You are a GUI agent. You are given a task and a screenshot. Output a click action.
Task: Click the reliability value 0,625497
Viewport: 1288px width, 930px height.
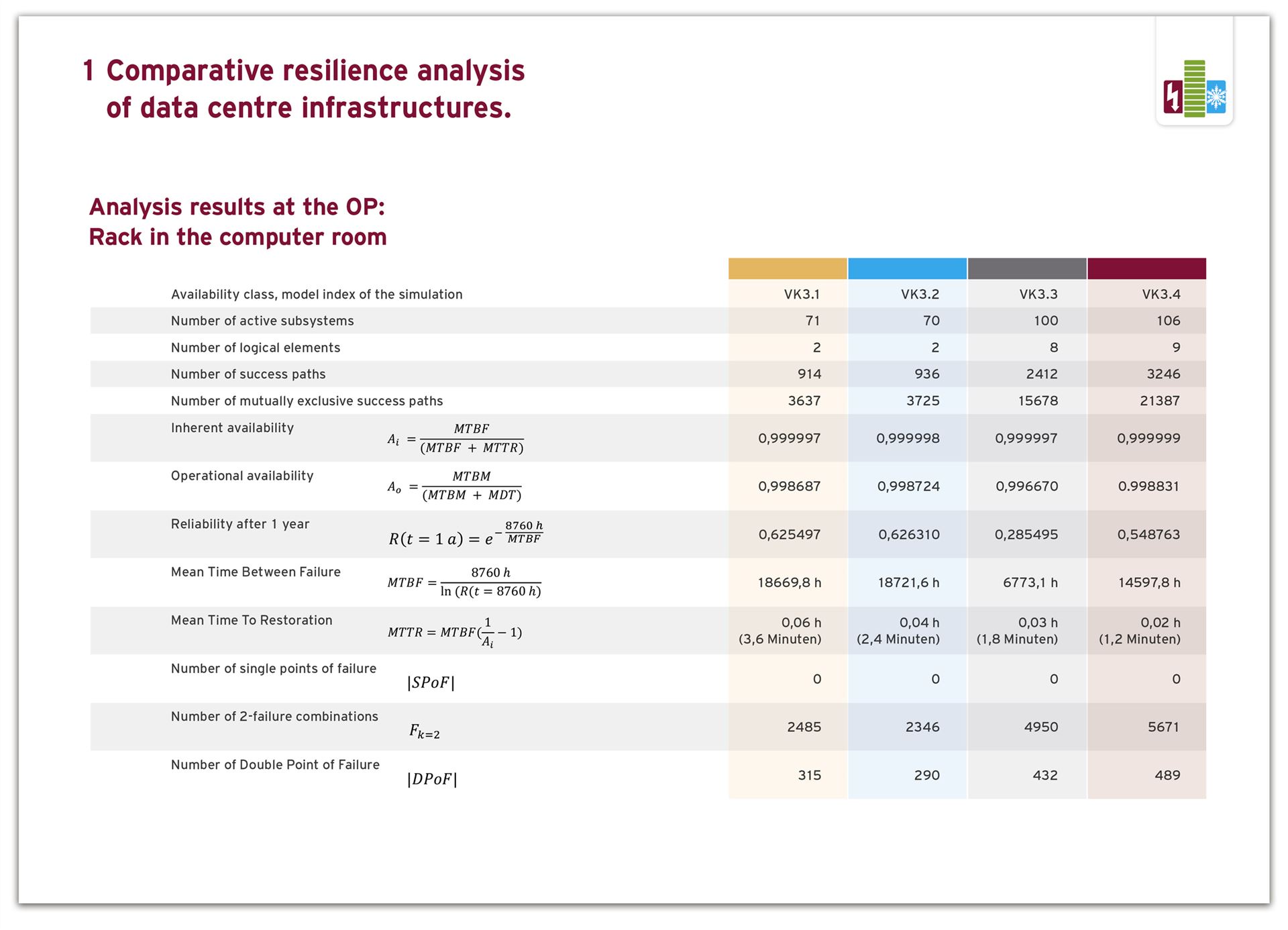[x=790, y=534]
